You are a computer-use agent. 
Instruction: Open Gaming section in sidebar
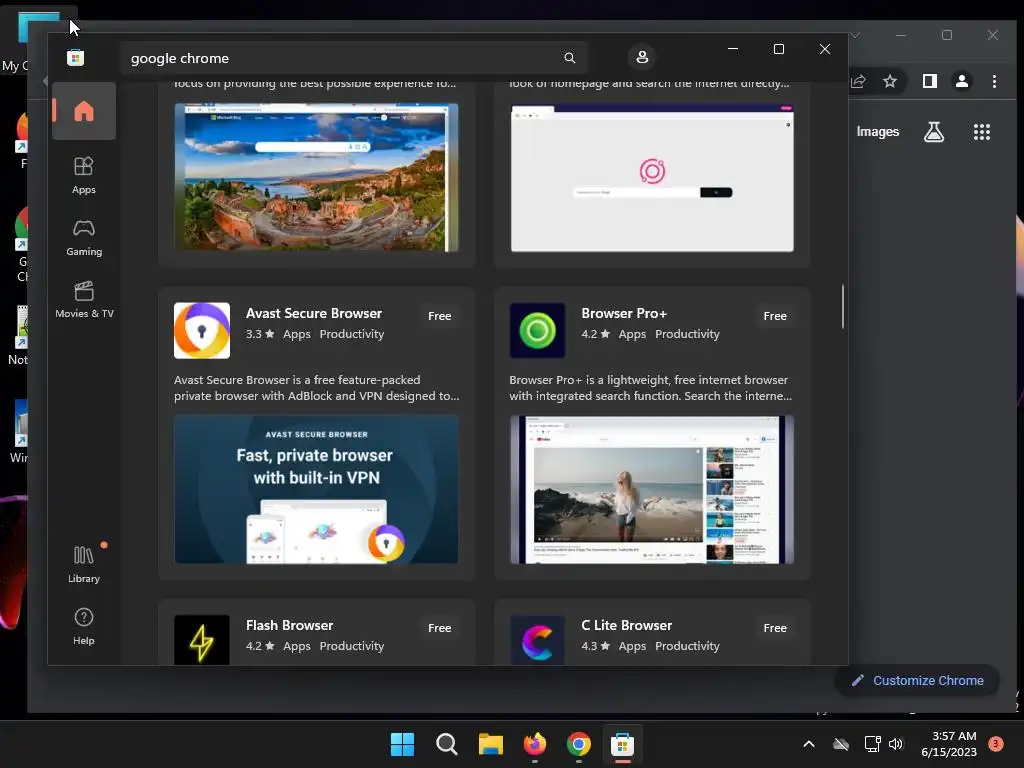click(84, 238)
